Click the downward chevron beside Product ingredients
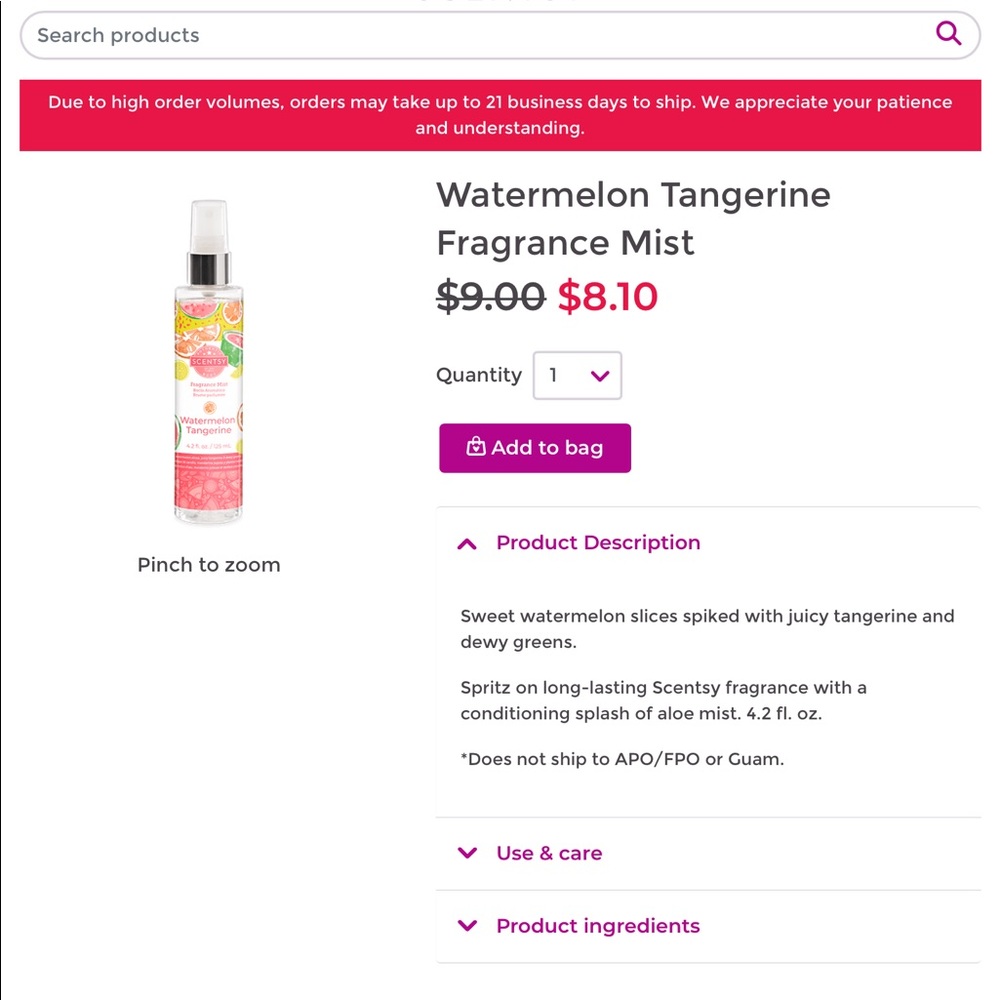The height and width of the screenshot is (1000, 1000). point(466,926)
